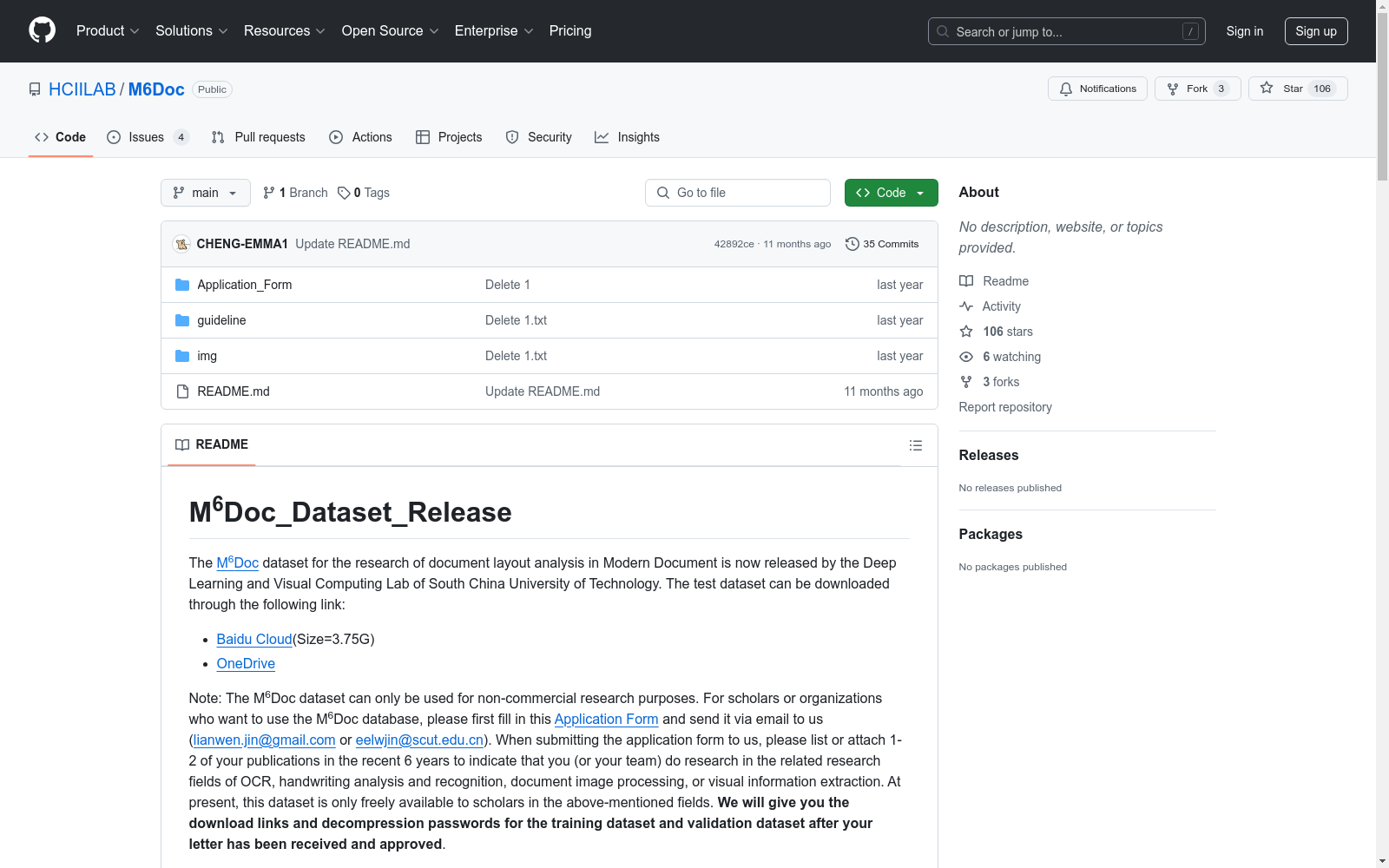Click the Report repository link
The height and width of the screenshot is (868, 1389).
(1005, 407)
